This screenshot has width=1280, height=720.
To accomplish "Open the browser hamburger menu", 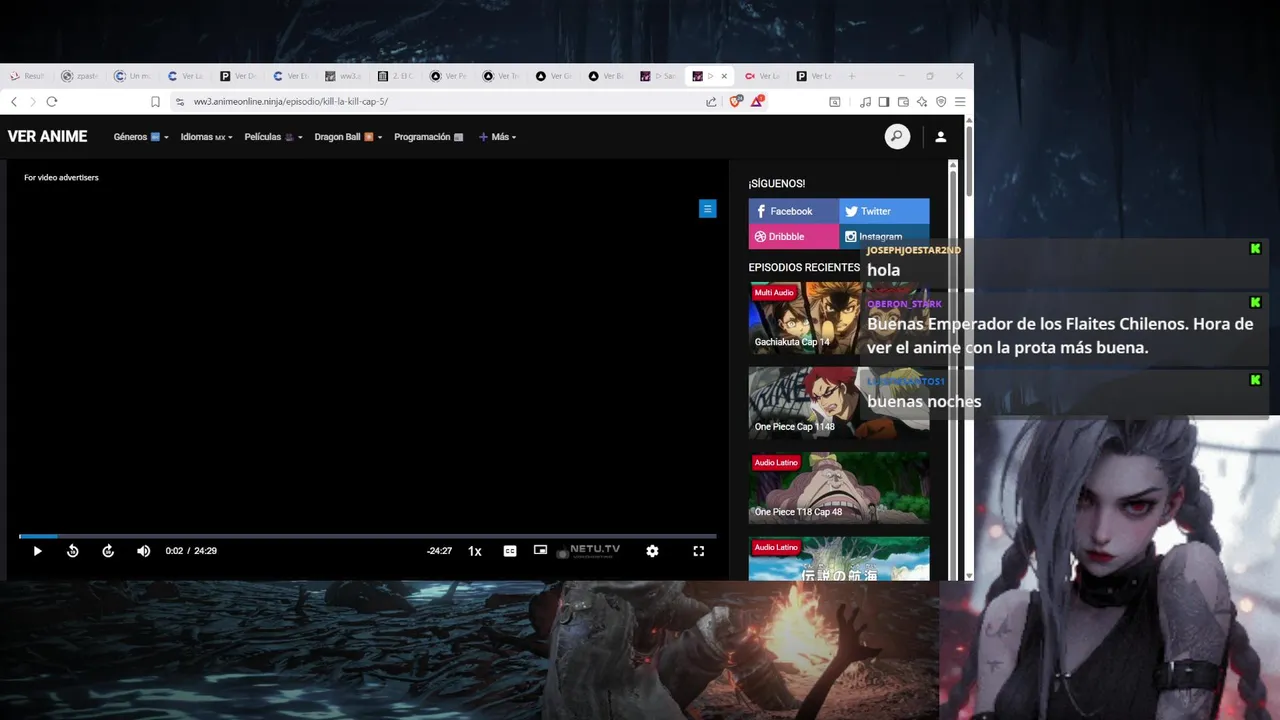I will [x=960, y=101].
